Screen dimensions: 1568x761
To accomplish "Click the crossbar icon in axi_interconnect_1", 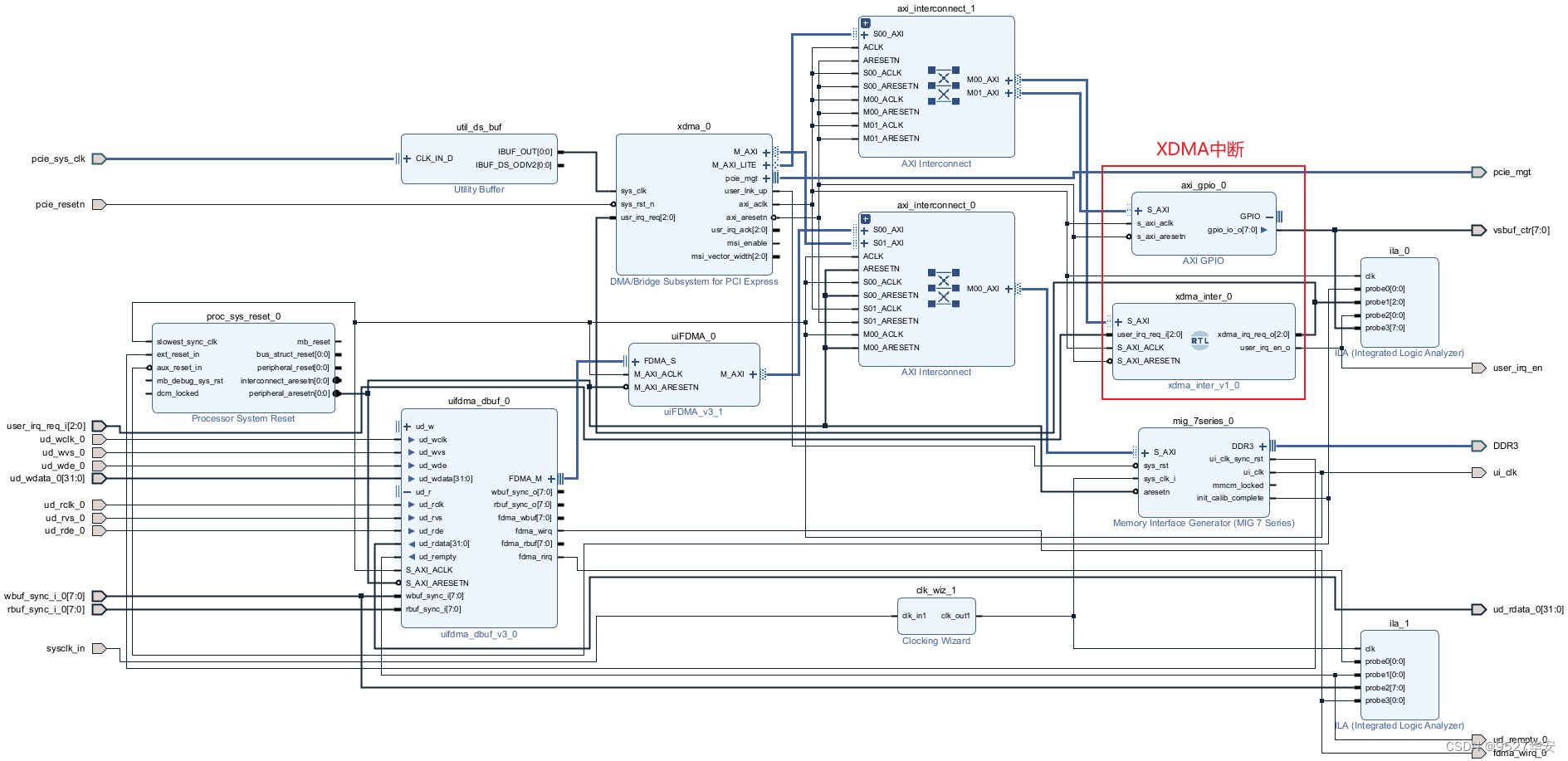I will point(943,85).
